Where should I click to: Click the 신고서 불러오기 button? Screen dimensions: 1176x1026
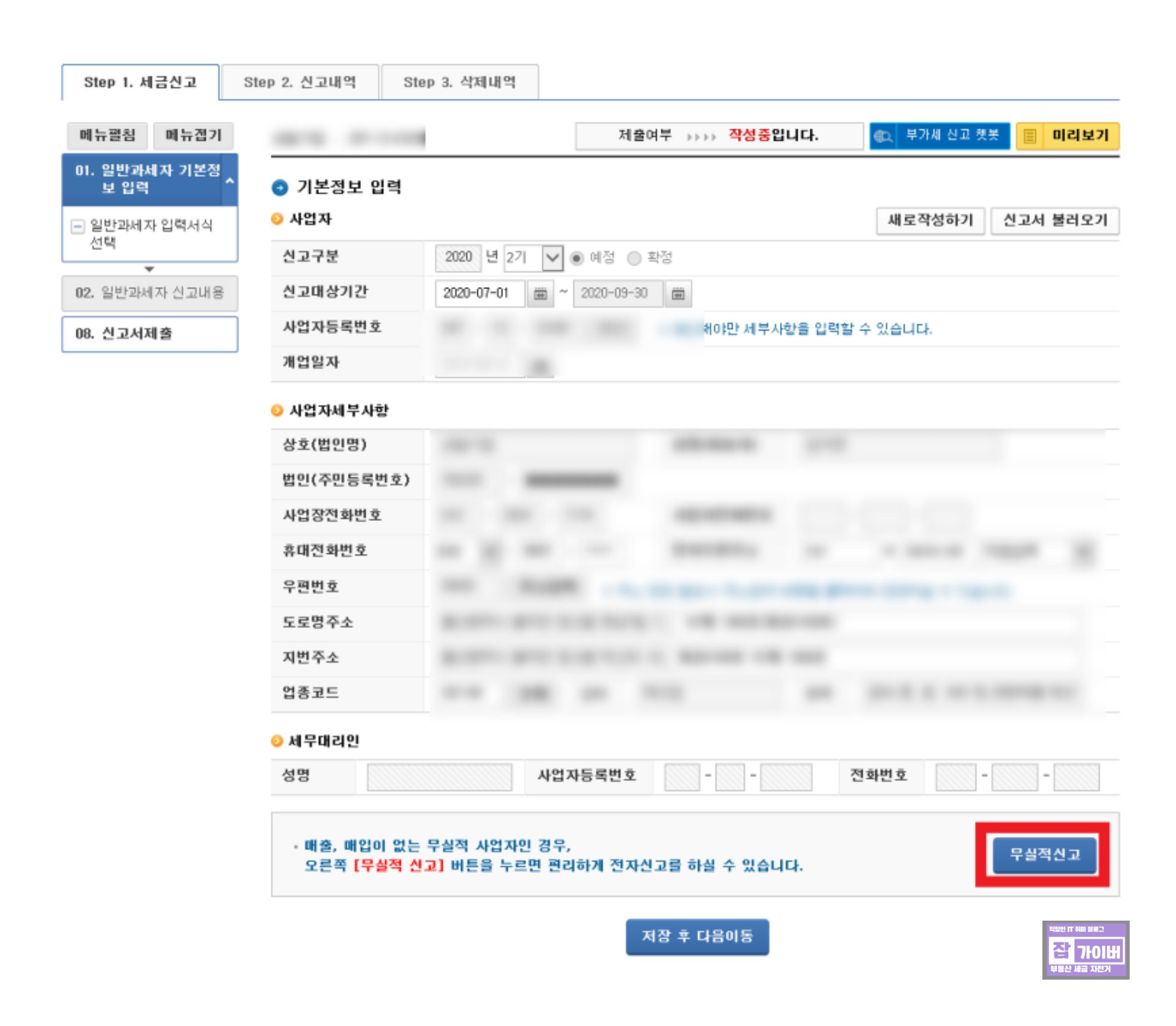coord(1054,220)
